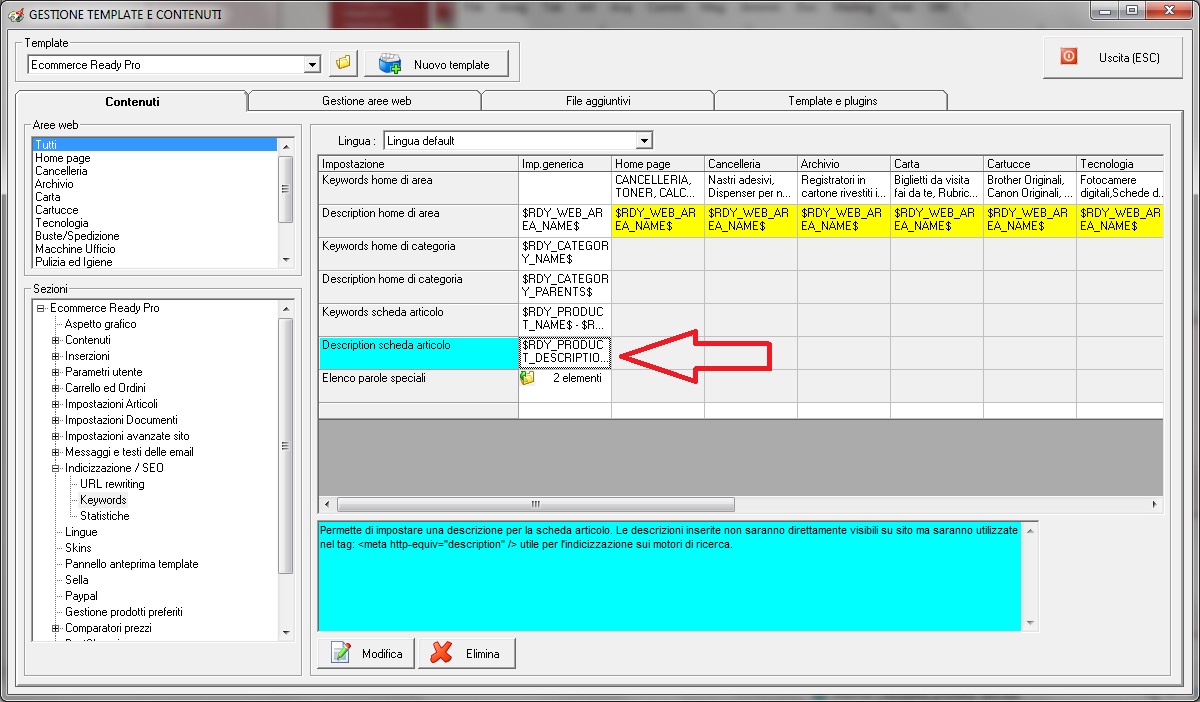1200x702 pixels.
Task: Select Lingue tree item
Action: [x=81, y=532]
